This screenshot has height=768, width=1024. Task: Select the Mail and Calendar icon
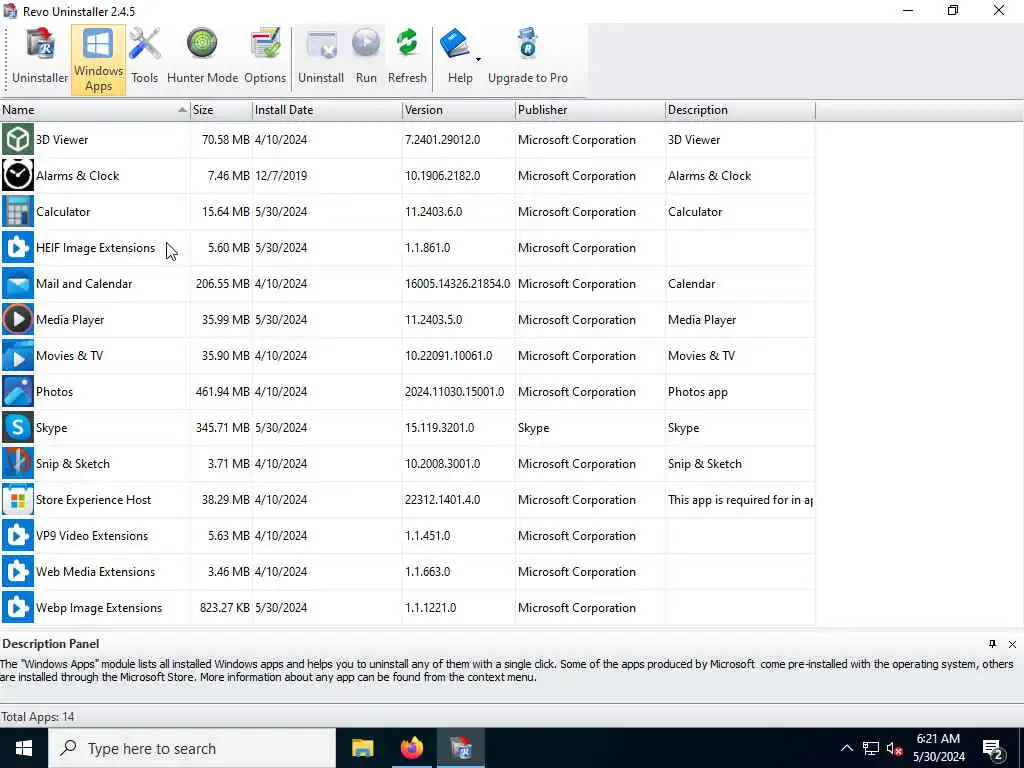point(18,283)
